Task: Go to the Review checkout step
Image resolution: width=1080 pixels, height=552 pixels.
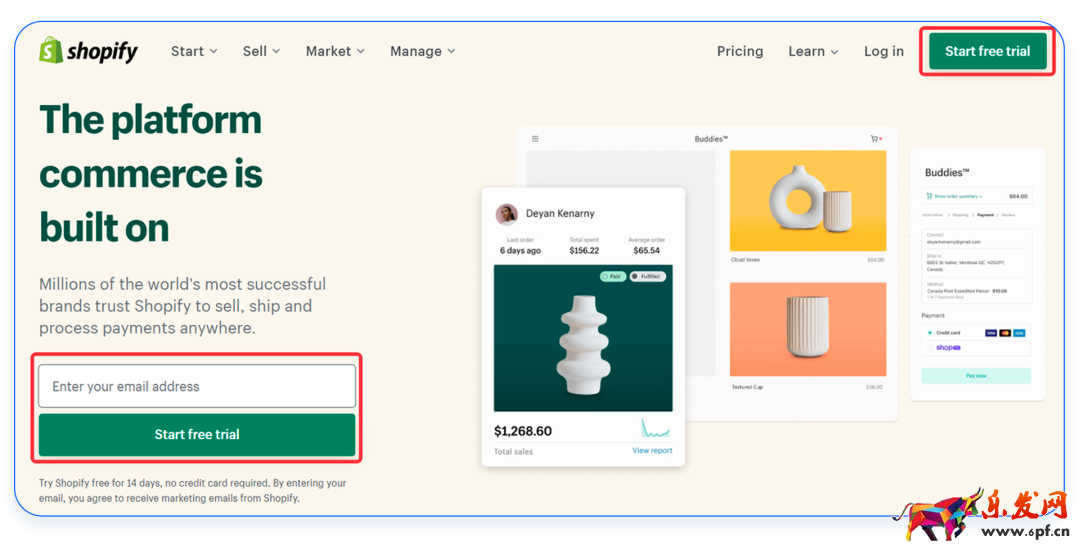Action: (1008, 215)
